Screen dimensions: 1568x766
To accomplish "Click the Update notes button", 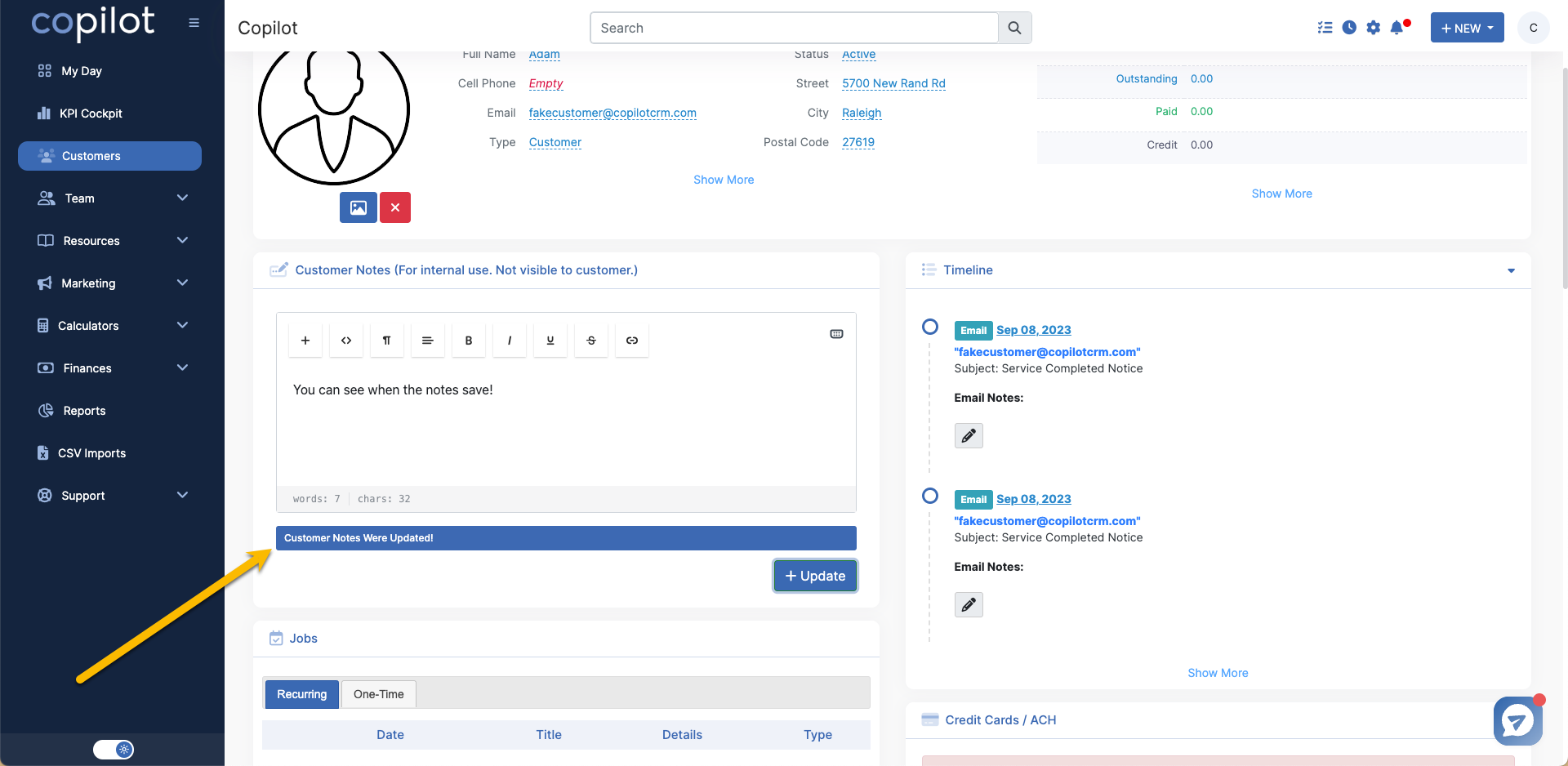I will (x=815, y=576).
